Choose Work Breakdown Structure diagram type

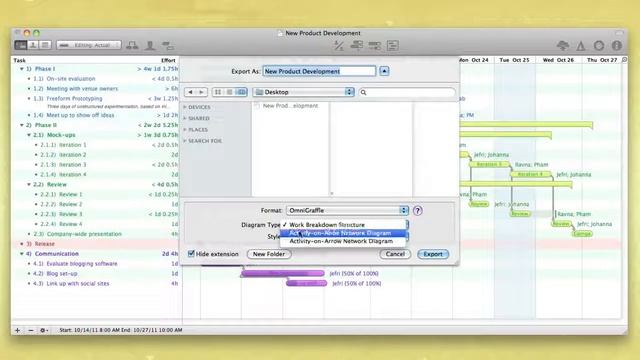[343, 225]
